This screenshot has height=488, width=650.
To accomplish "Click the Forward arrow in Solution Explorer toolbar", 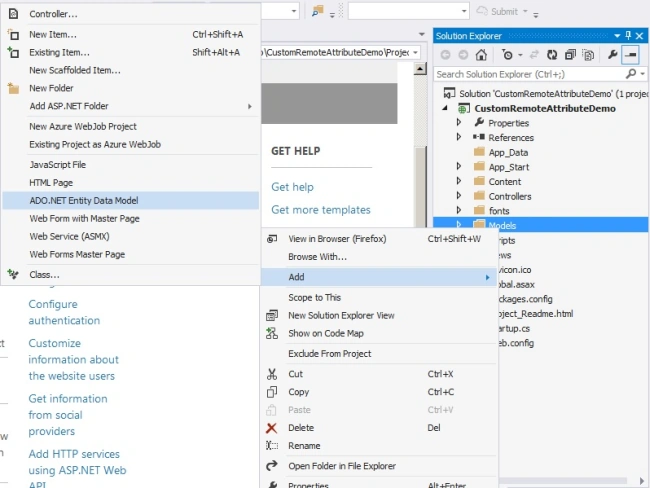I will click(x=463, y=55).
